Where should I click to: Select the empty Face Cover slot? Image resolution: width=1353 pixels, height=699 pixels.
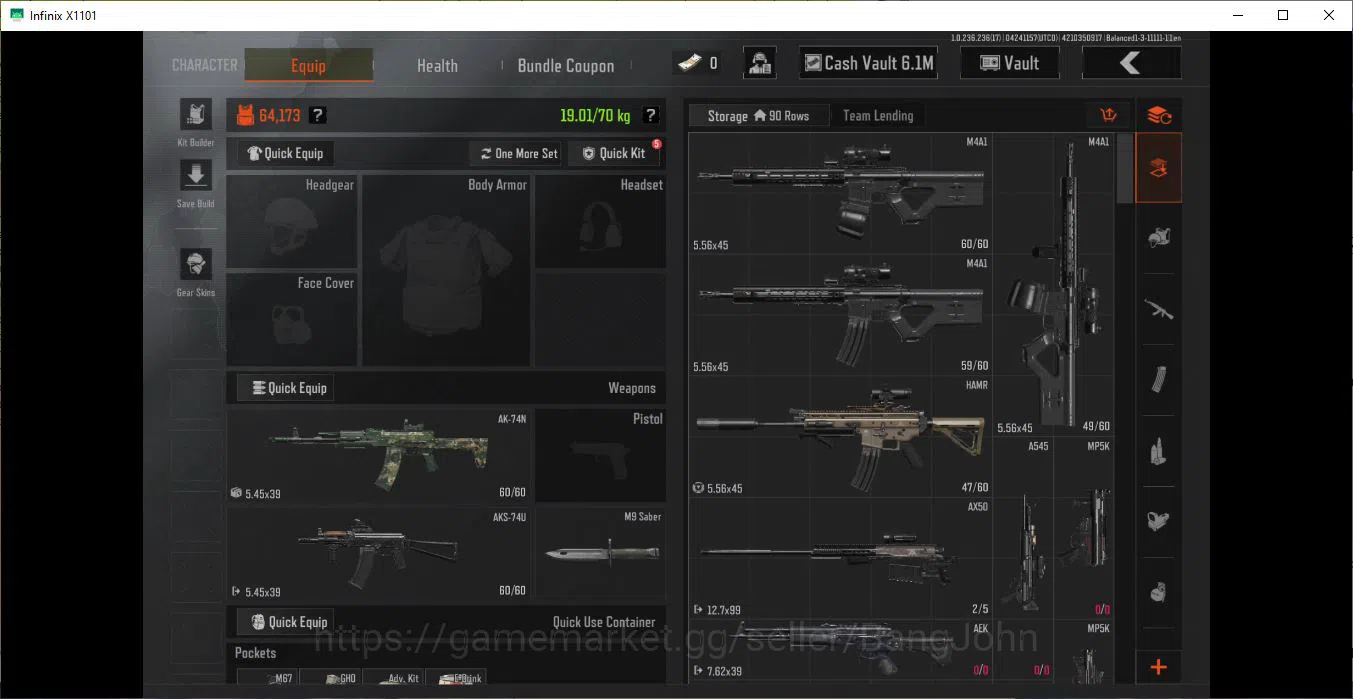pos(292,320)
